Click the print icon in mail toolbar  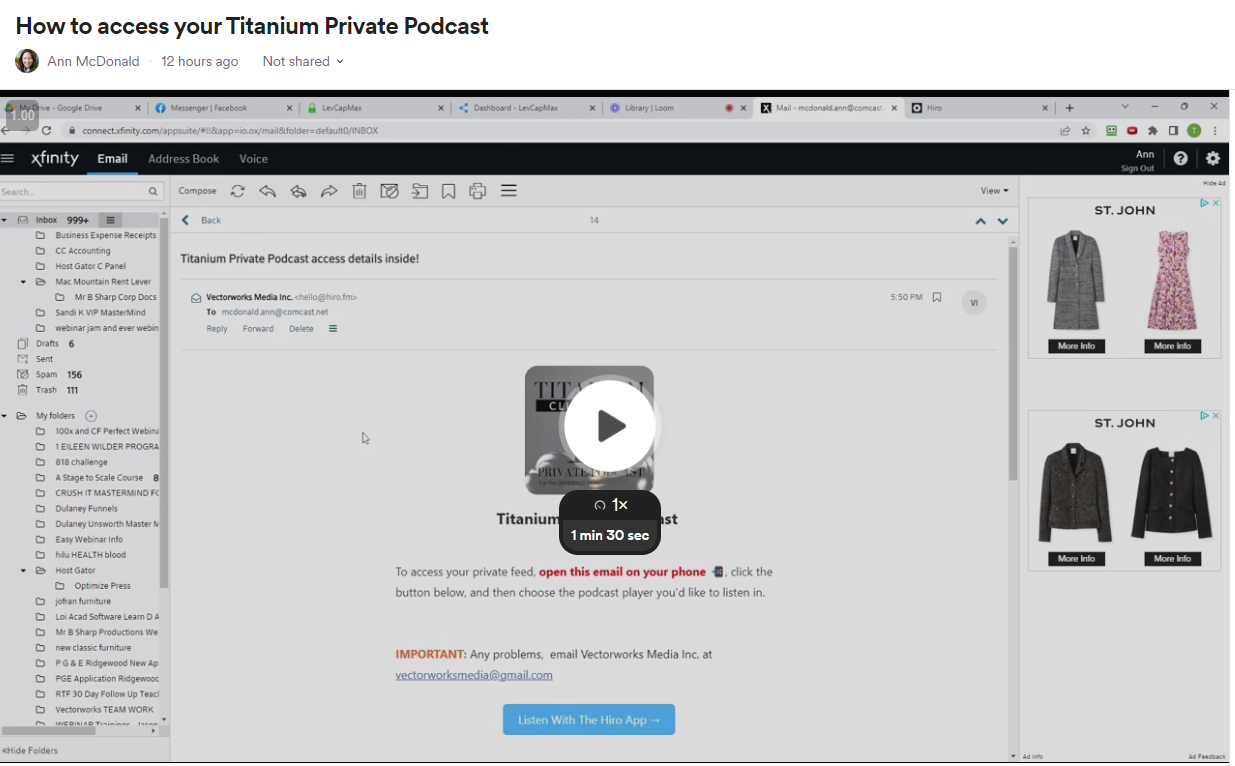pos(478,190)
